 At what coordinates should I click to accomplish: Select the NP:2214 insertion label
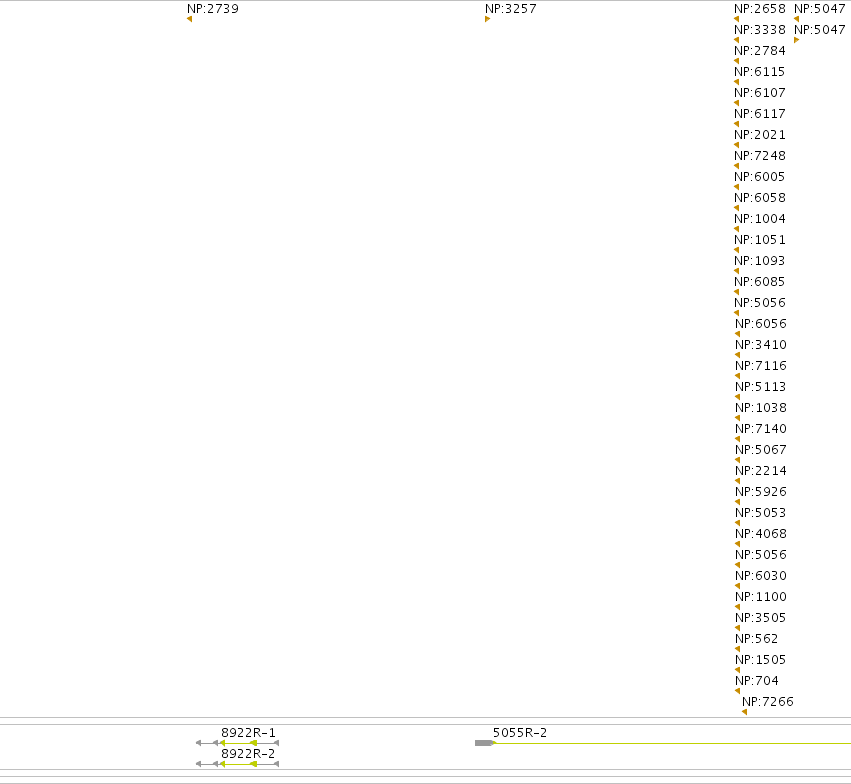click(761, 470)
